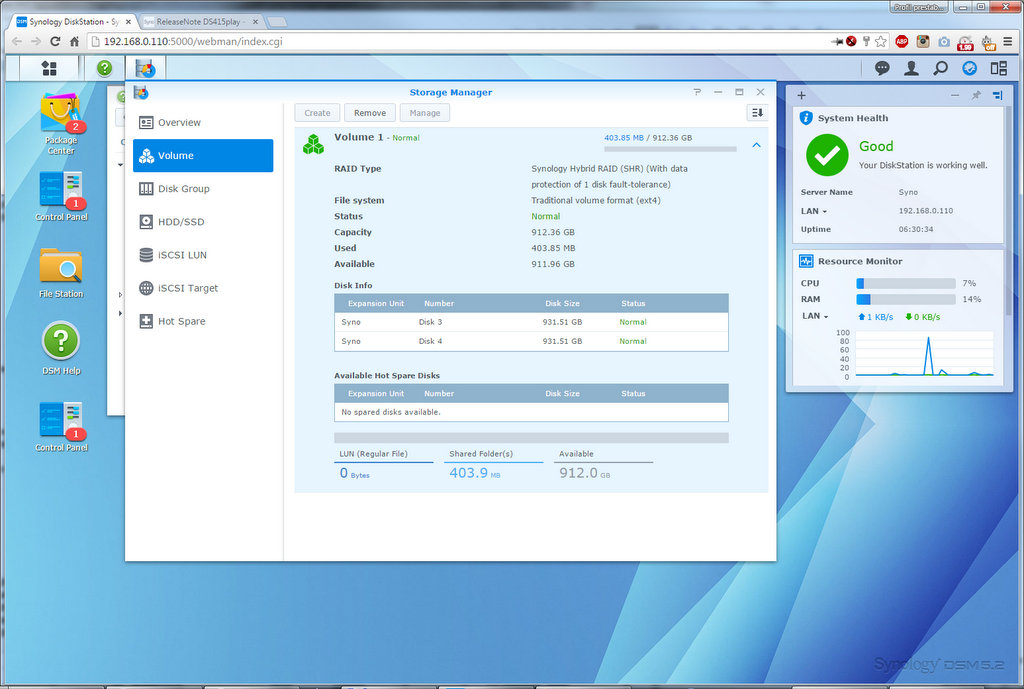Screen dimensions: 1024x689
Task: Select iSCSI LUN in sidebar
Action: (x=203, y=255)
